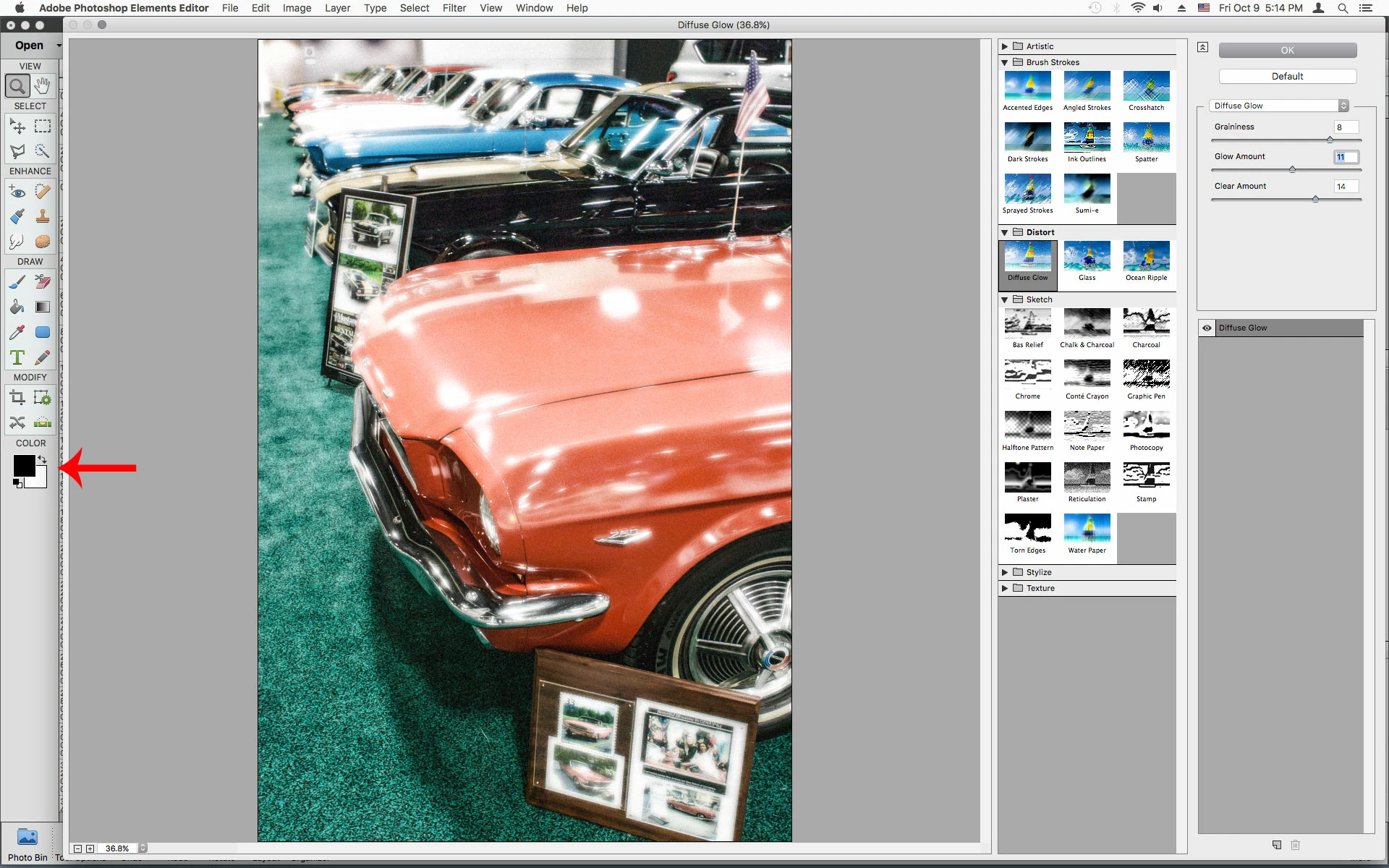1389x868 pixels.
Task: Open the Layer menu
Action: (x=337, y=8)
